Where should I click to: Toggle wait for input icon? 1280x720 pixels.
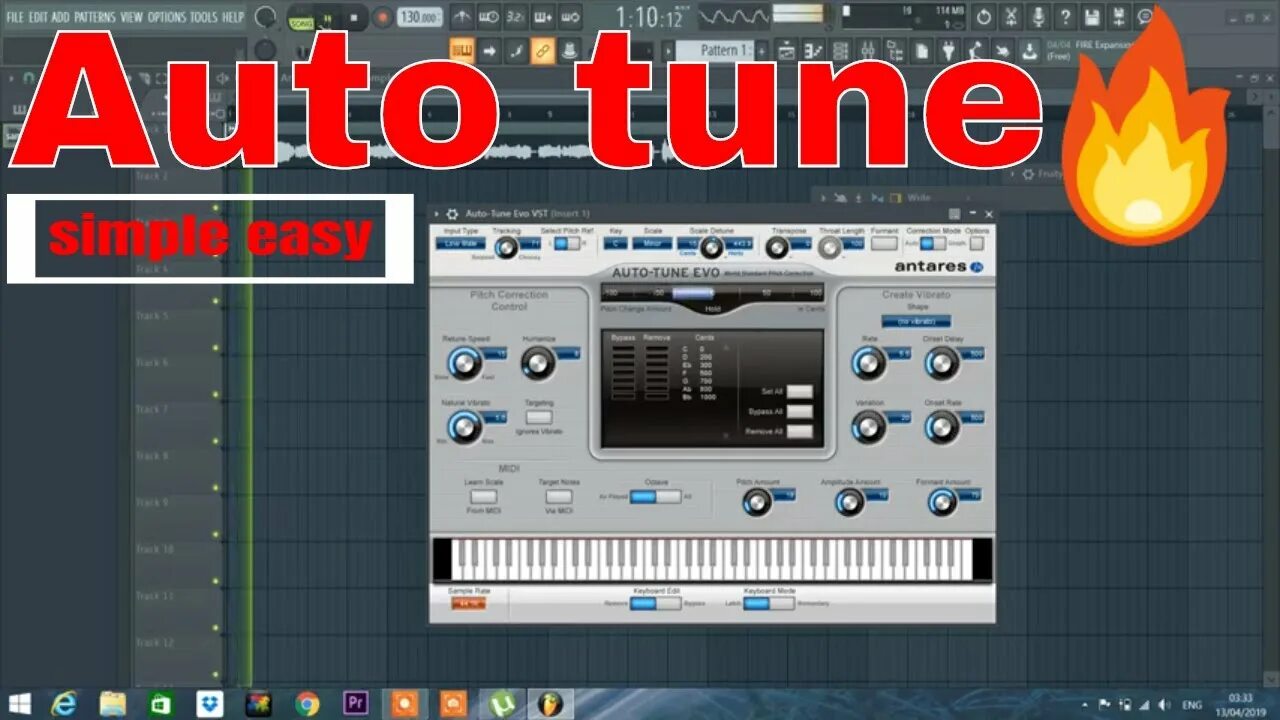pos(488,16)
